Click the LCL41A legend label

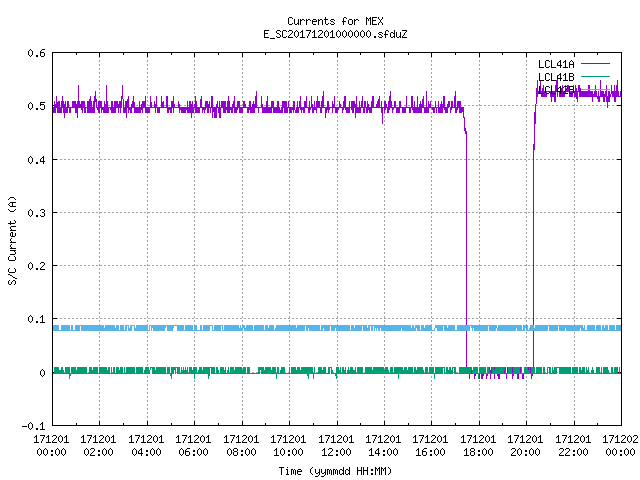tap(556, 64)
